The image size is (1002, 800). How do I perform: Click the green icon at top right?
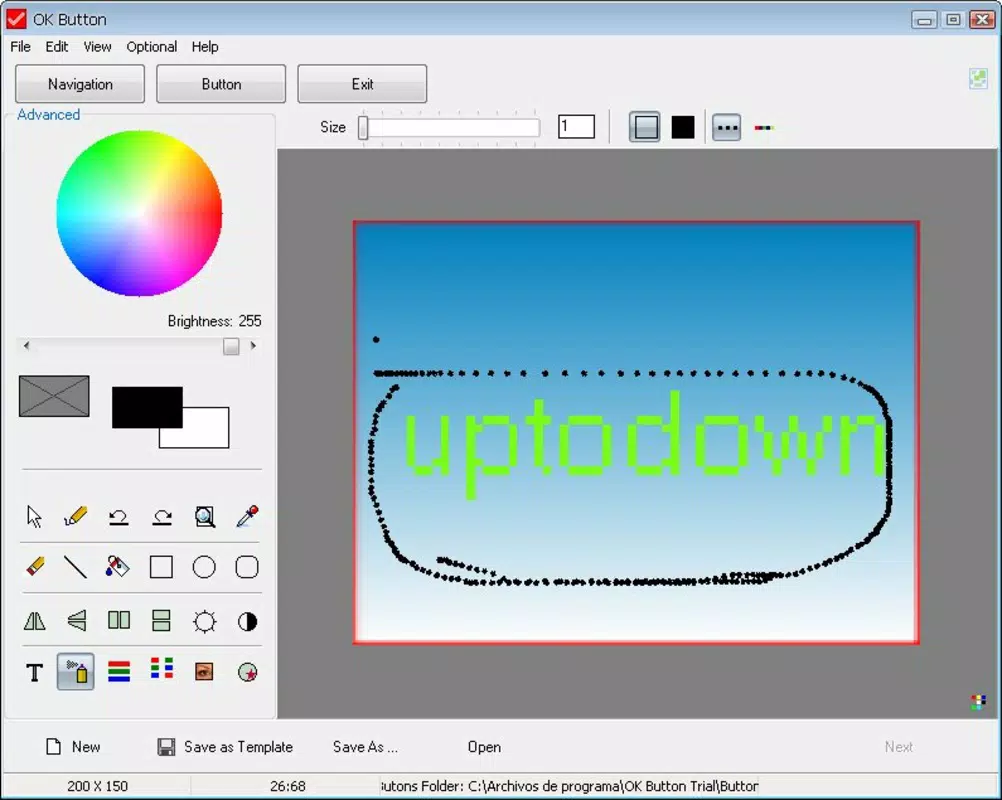(978, 79)
